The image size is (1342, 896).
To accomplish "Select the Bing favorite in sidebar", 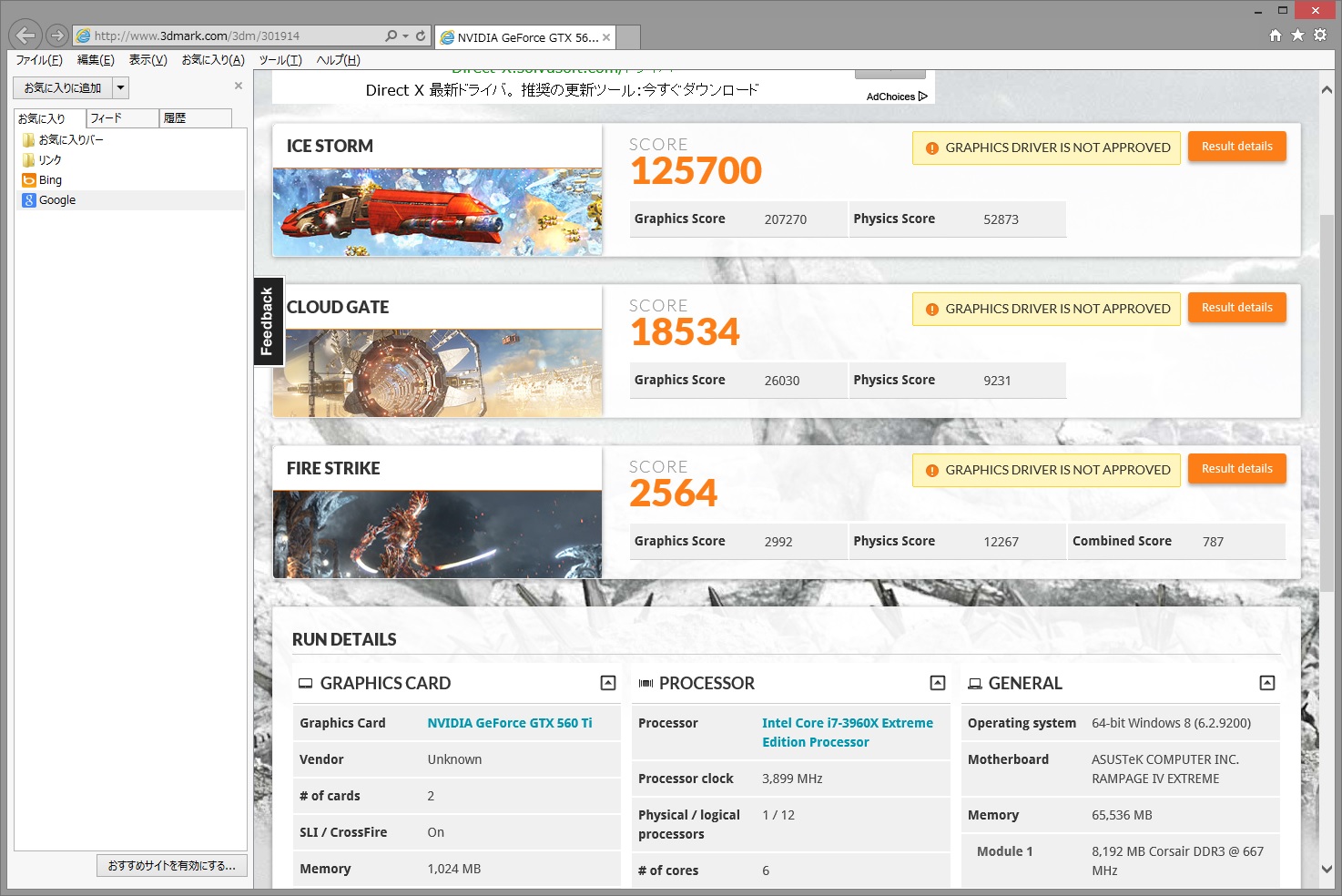I will click(51, 180).
